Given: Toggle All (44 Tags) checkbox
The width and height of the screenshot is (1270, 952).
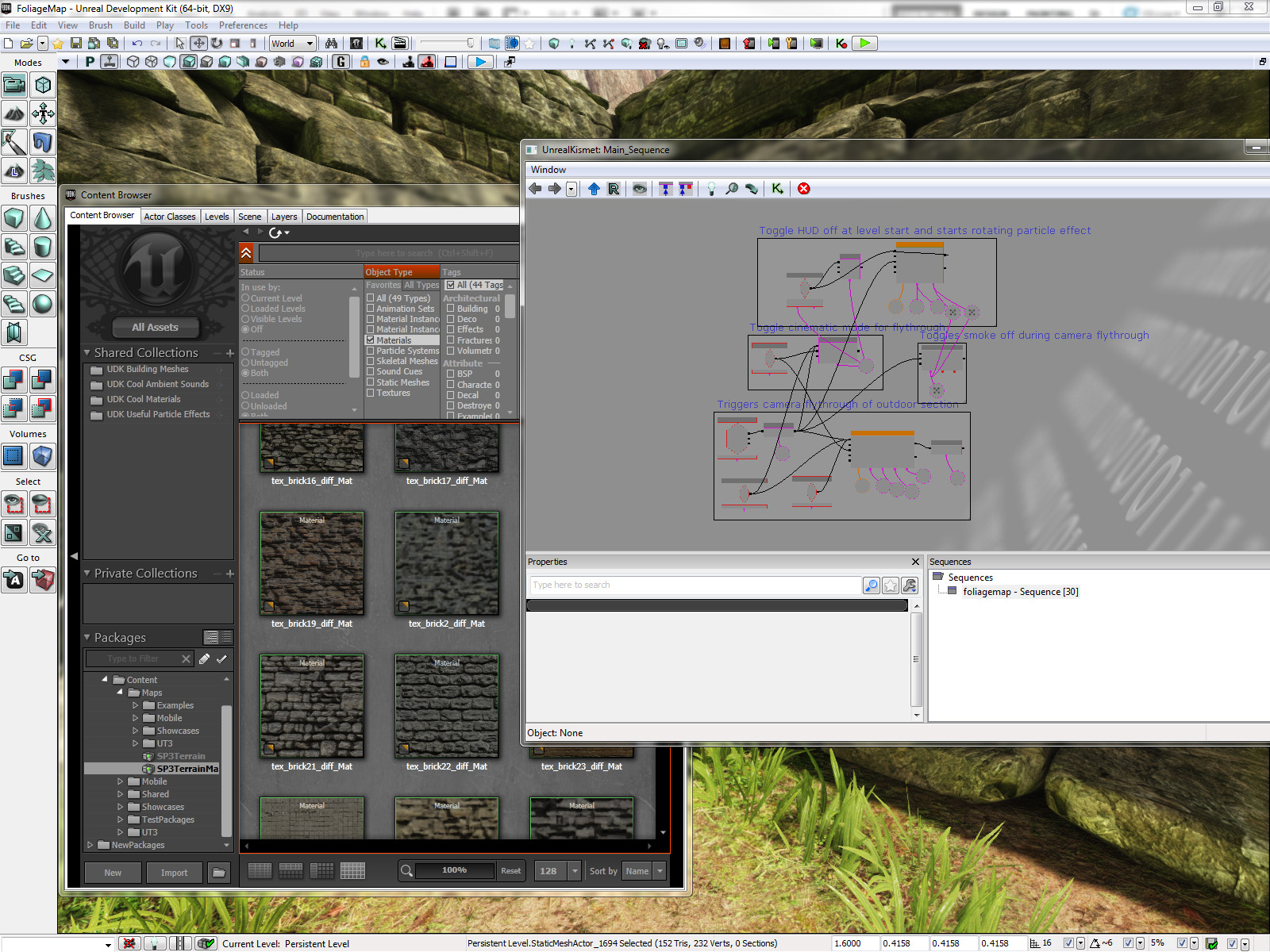Looking at the screenshot, I should pos(450,284).
